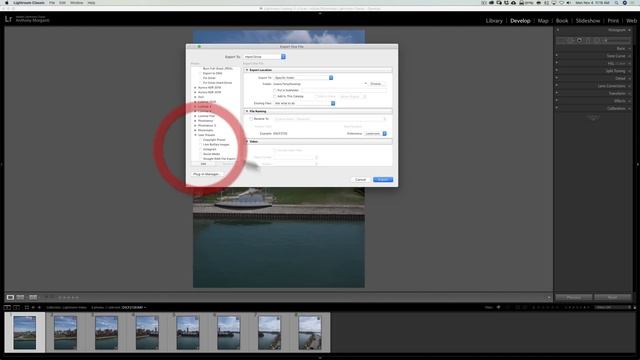This screenshot has height=360, width=640.
Task: Toggle the Detail panel switch
Action: (557, 78)
